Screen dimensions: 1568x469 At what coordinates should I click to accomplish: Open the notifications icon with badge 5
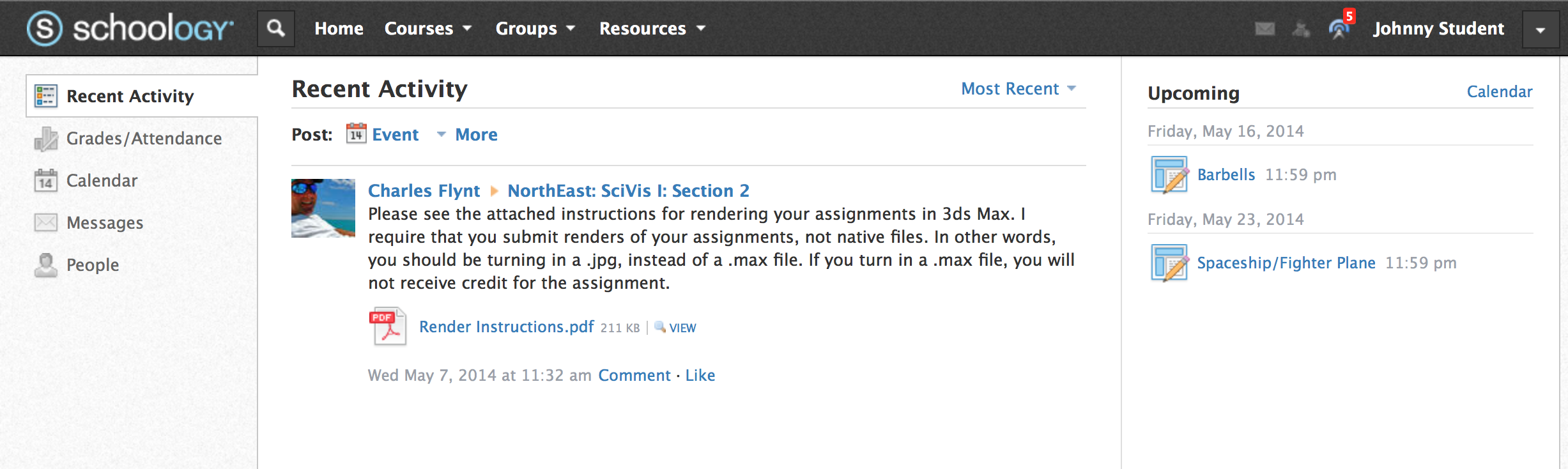click(1340, 27)
